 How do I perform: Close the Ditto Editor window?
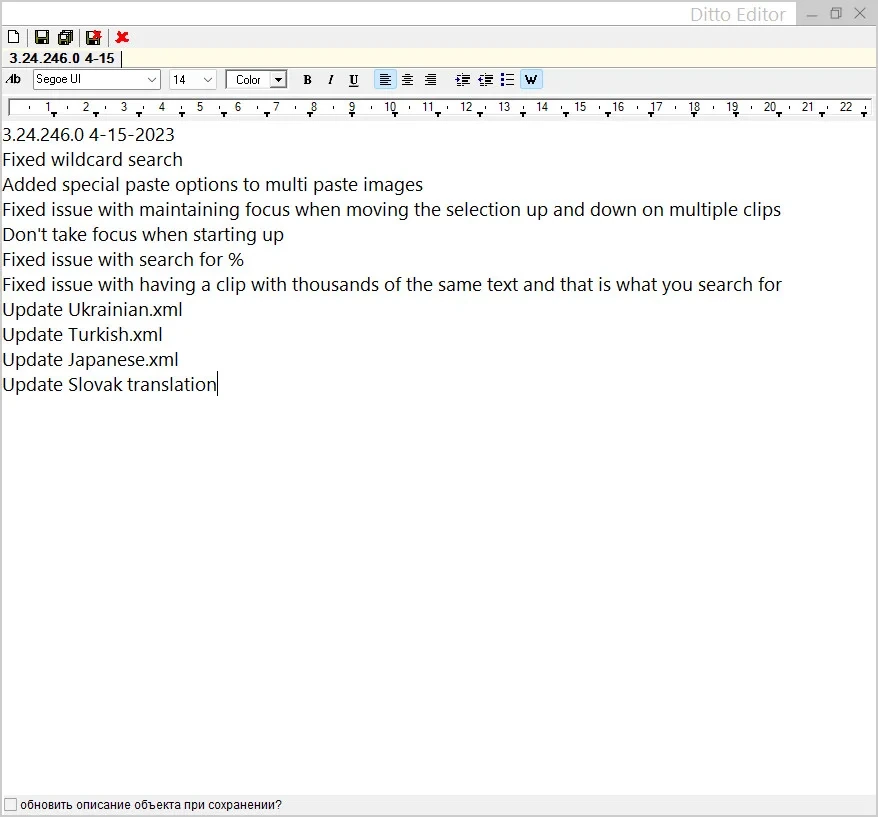click(x=860, y=13)
